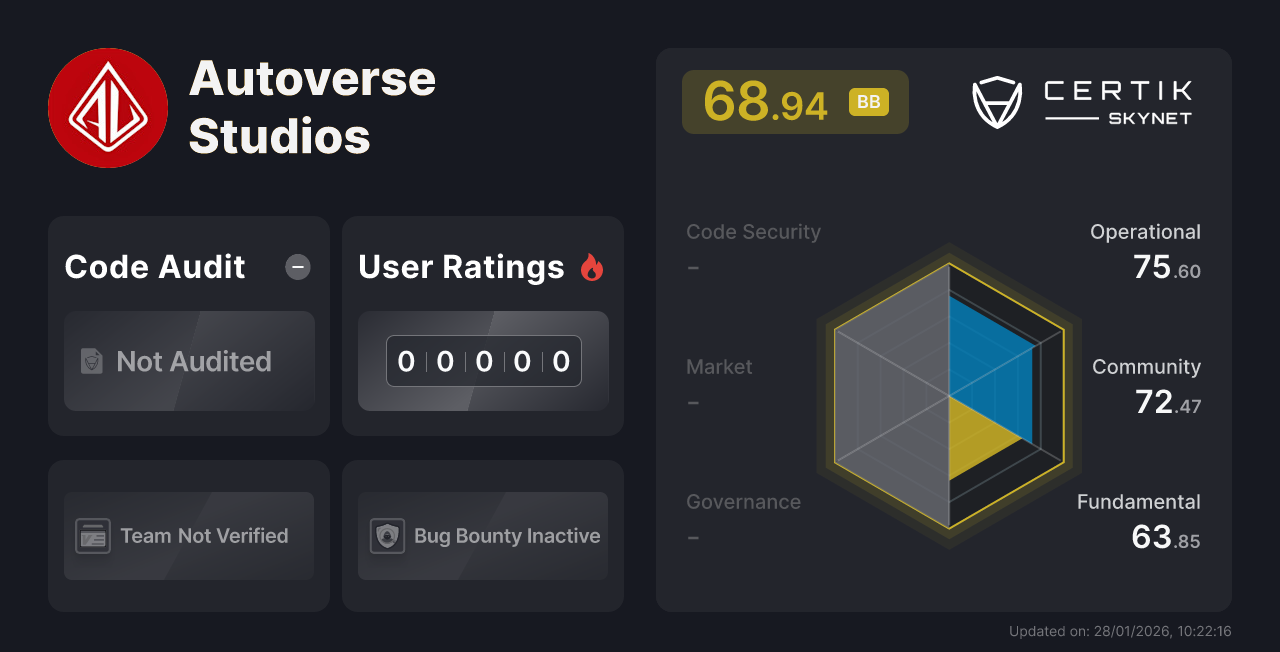Click the yellow BB grade badge

click(x=868, y=101)
